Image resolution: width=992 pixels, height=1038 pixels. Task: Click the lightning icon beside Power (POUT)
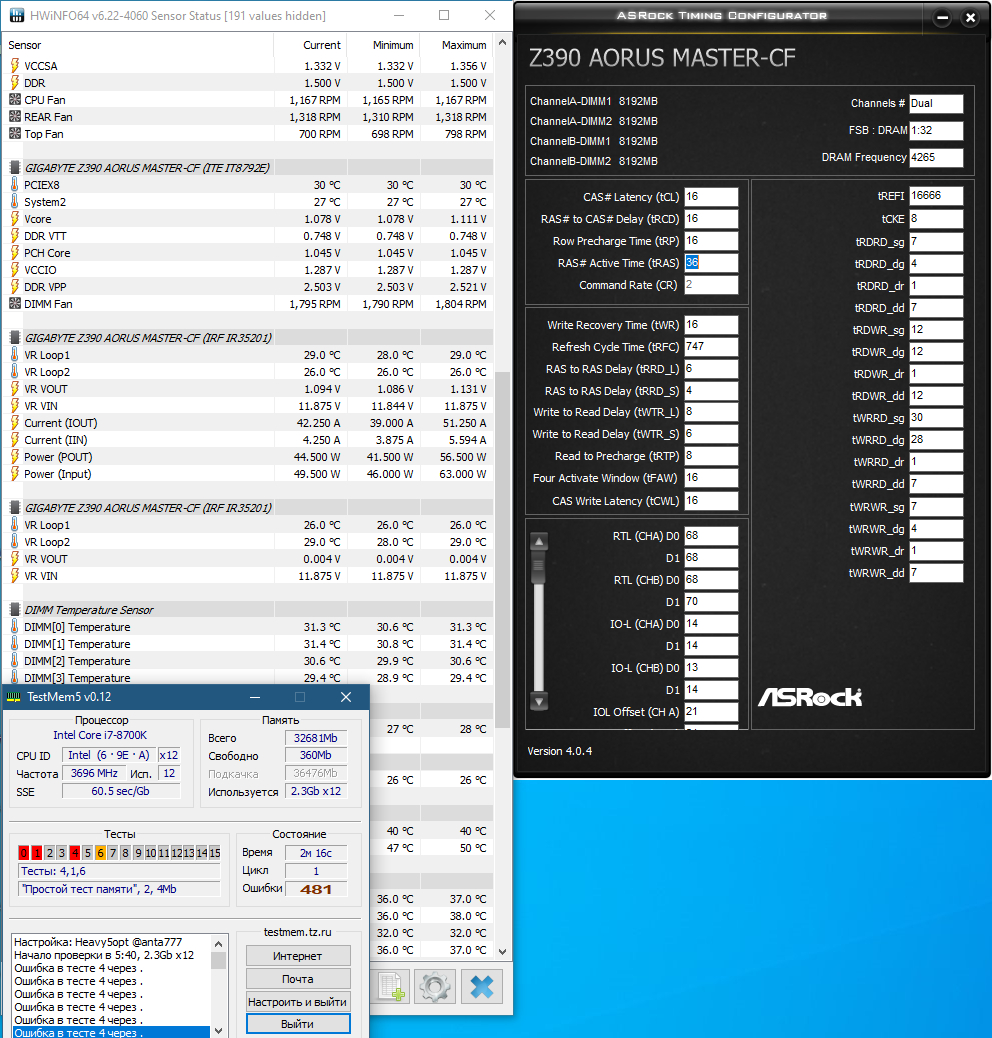[x=15, y=457]
